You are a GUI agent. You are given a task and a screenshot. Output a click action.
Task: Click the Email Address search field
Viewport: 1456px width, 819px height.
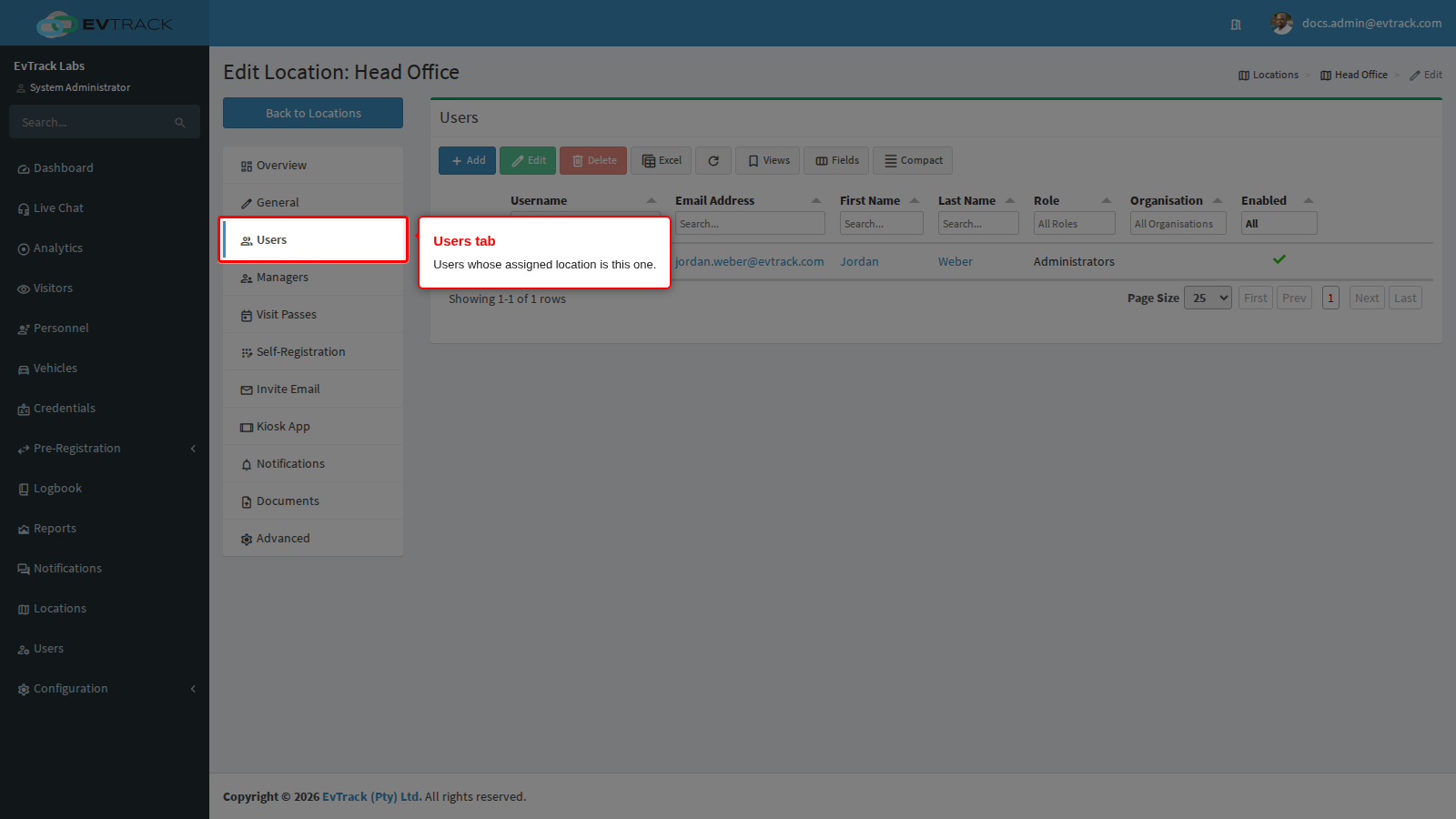click(750, 224)
